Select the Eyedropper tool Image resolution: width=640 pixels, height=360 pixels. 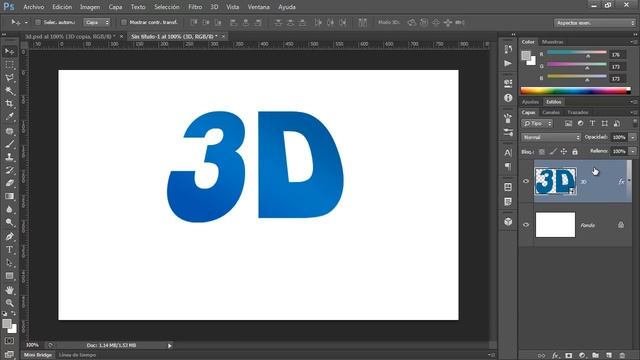pos(9,117)
